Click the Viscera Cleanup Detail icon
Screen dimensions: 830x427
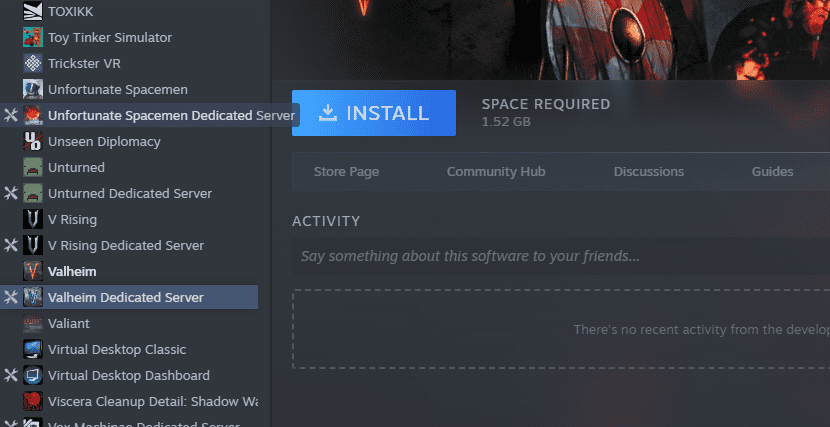(32, 402)
